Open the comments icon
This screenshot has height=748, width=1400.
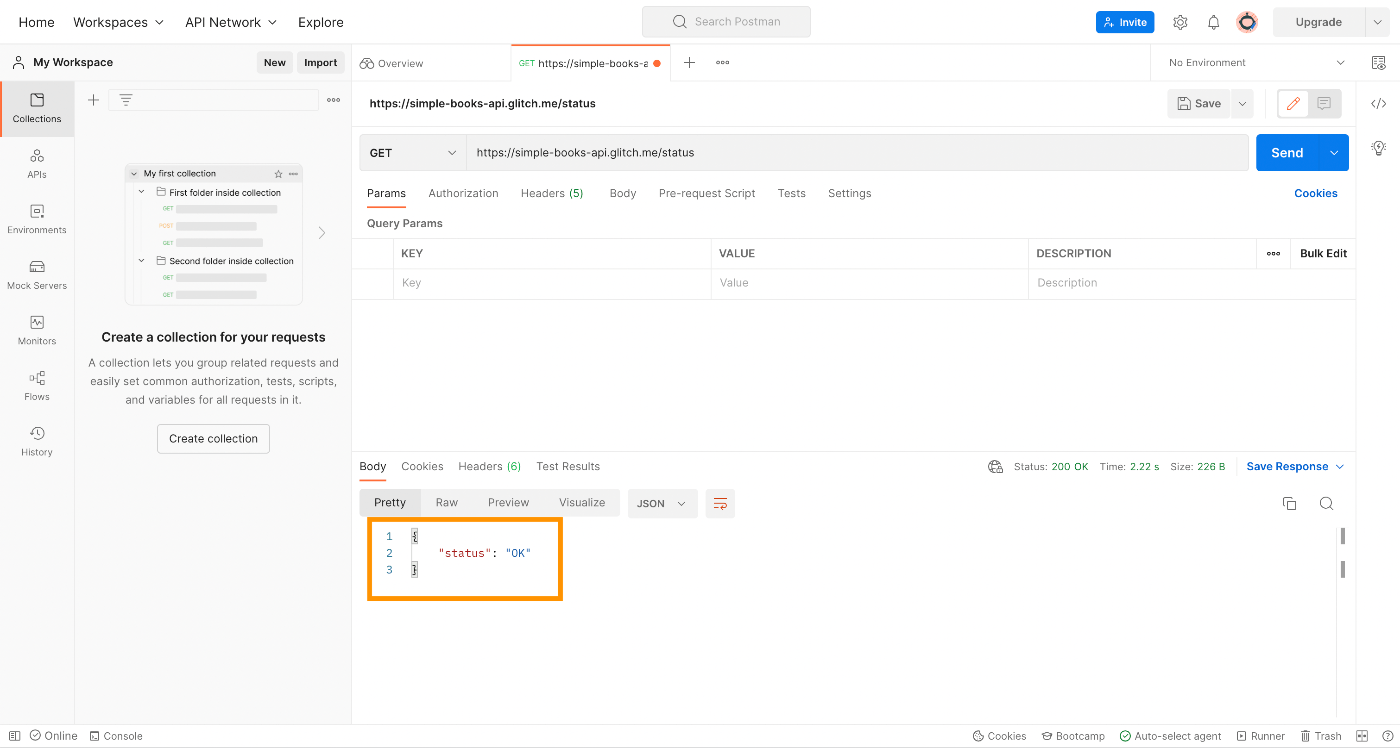[1324, 103]
